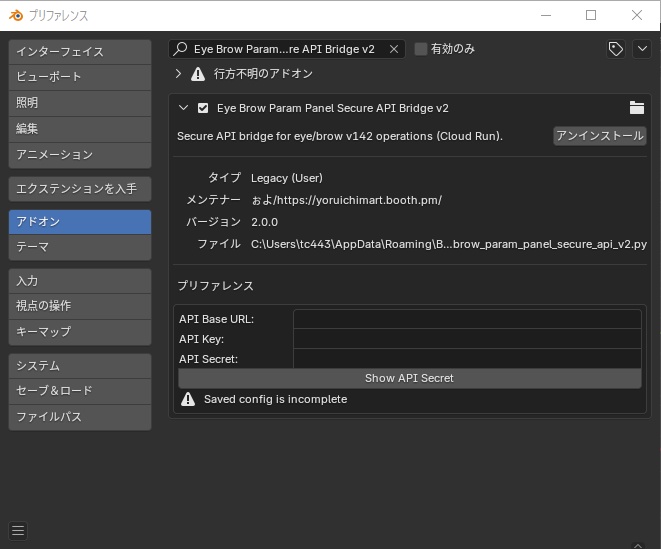Expand the 行方不明のアドオン section

178,74
